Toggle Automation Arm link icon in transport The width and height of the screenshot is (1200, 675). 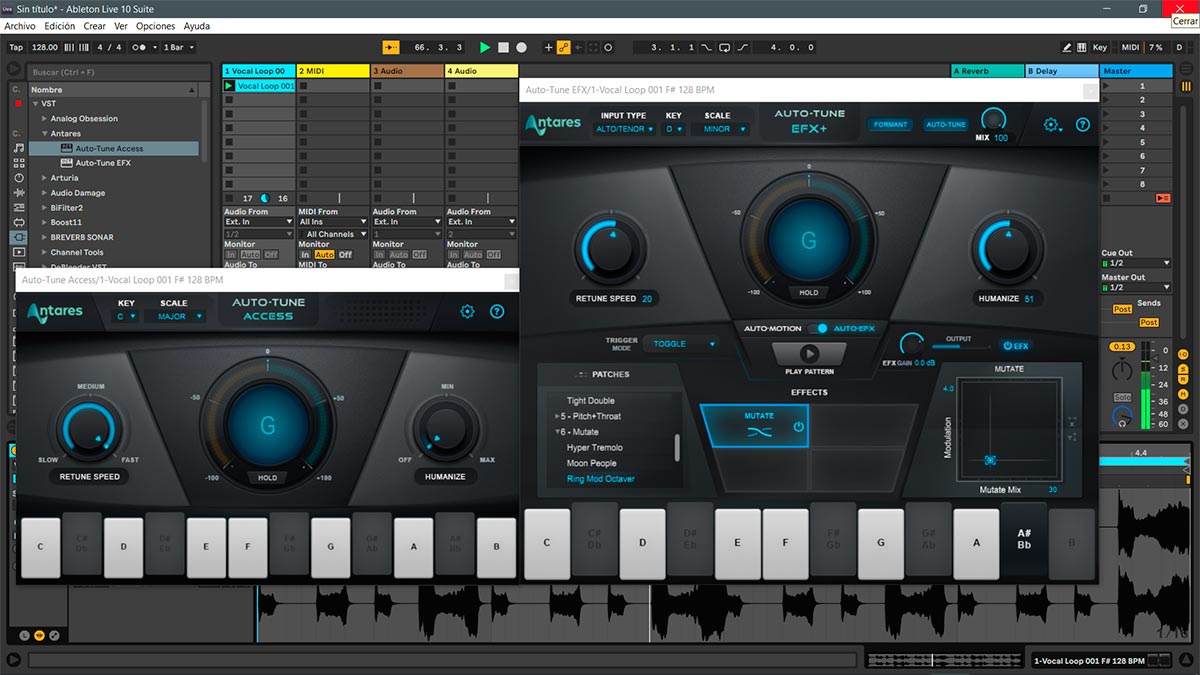[x=563, y=47]
